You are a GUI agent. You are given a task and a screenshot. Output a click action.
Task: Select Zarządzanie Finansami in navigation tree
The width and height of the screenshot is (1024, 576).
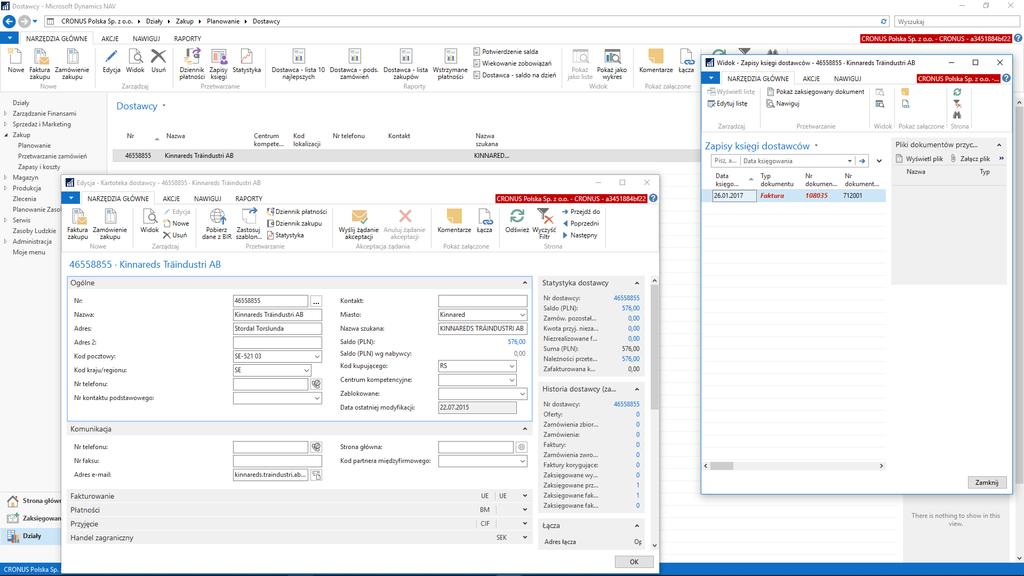[44, 114]
